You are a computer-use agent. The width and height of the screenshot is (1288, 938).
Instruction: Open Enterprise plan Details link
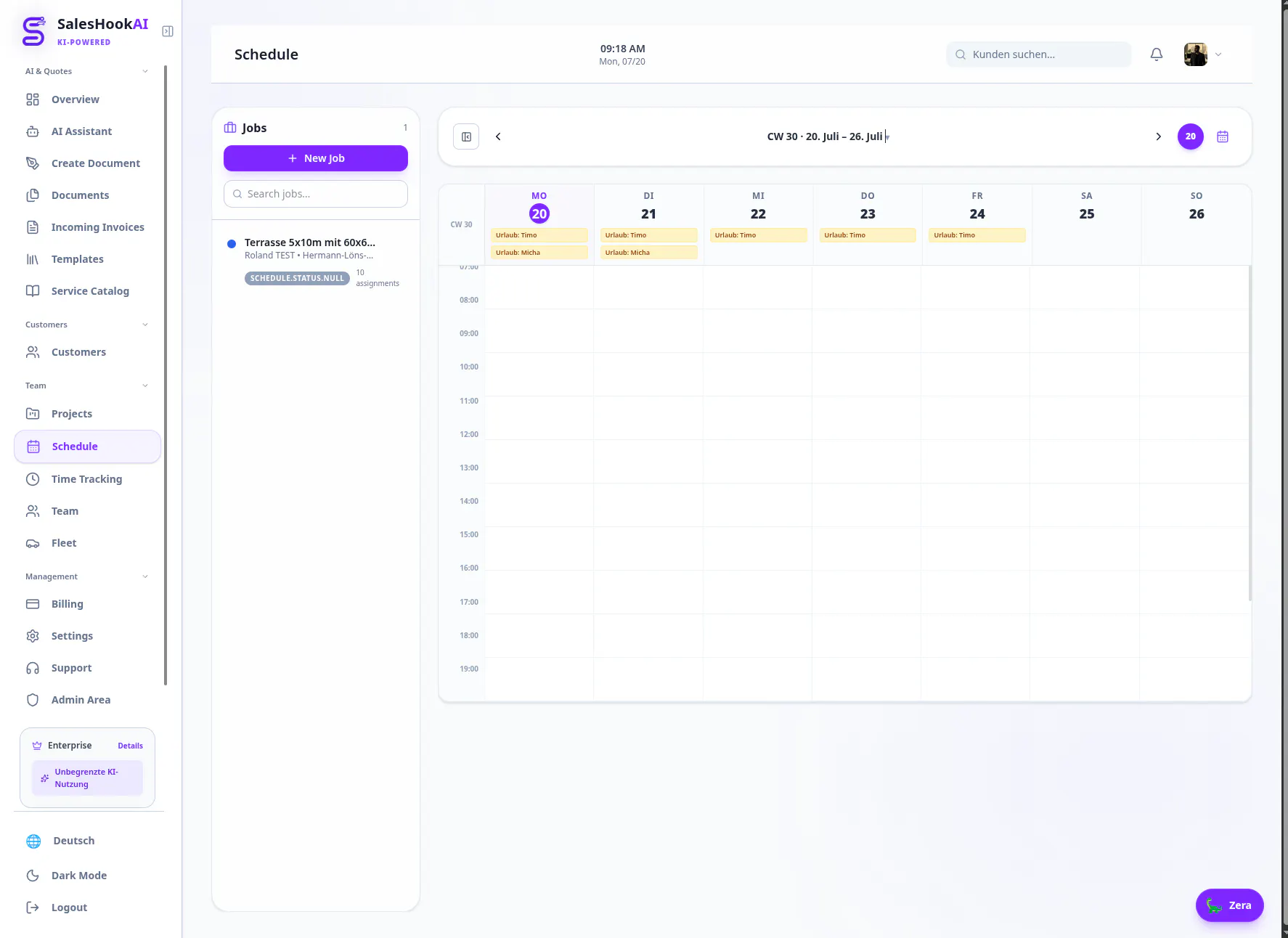click(x=130, y=746)
